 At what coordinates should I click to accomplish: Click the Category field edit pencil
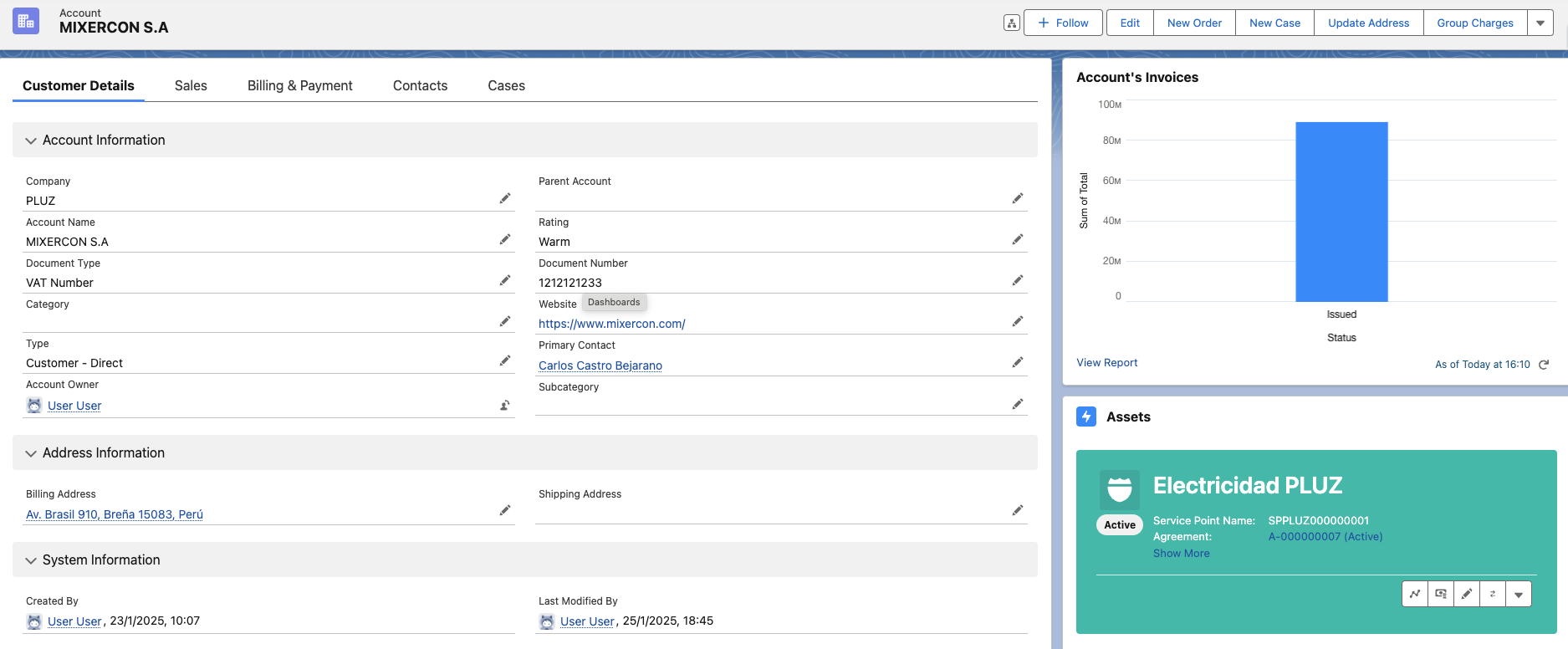pos(505,321)
